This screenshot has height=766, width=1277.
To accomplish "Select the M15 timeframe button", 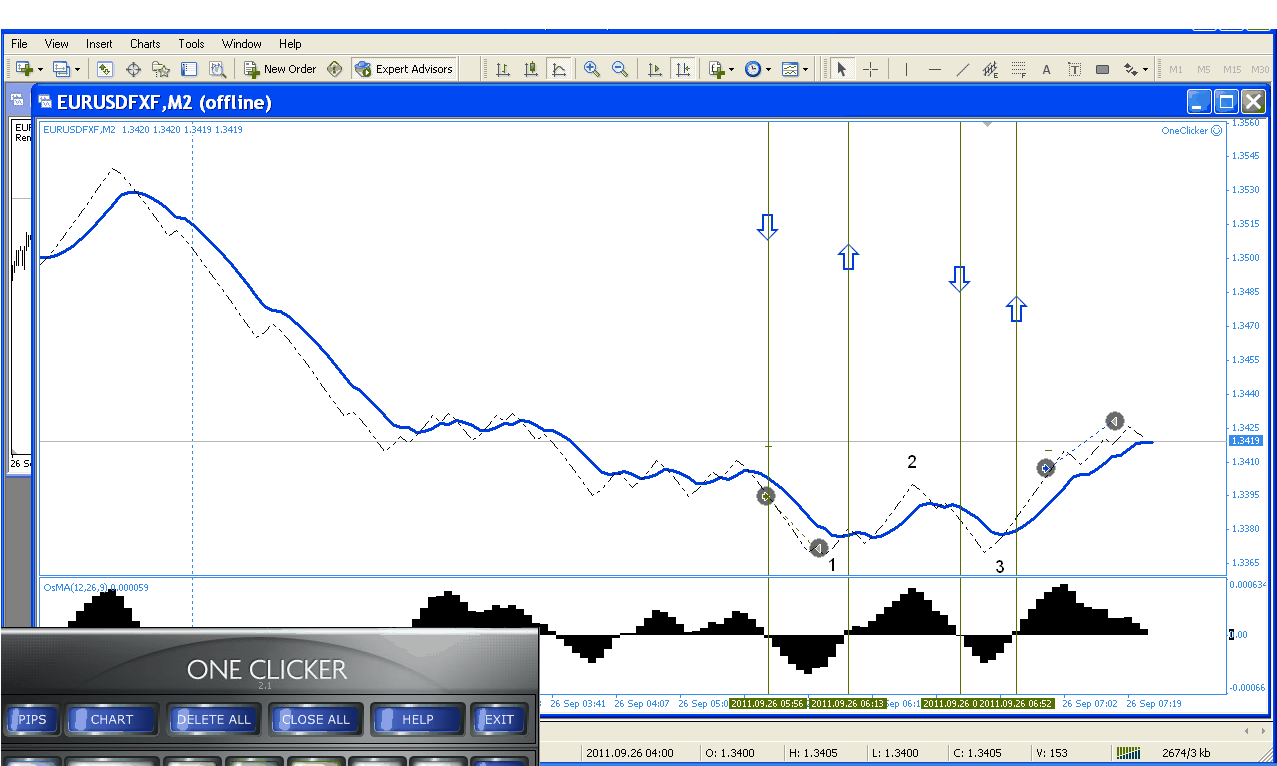I will pos(1232,69).
